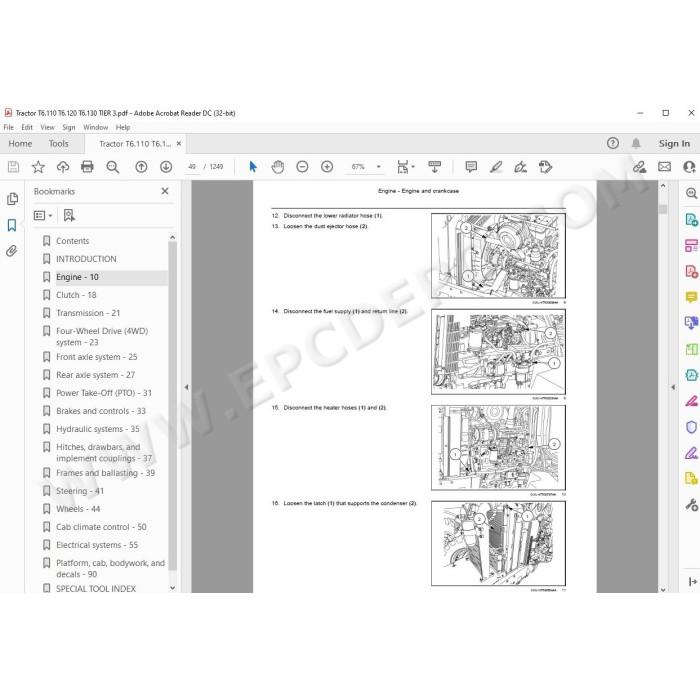Jump to Engine - 10 bookmark

tap(77, 277)
